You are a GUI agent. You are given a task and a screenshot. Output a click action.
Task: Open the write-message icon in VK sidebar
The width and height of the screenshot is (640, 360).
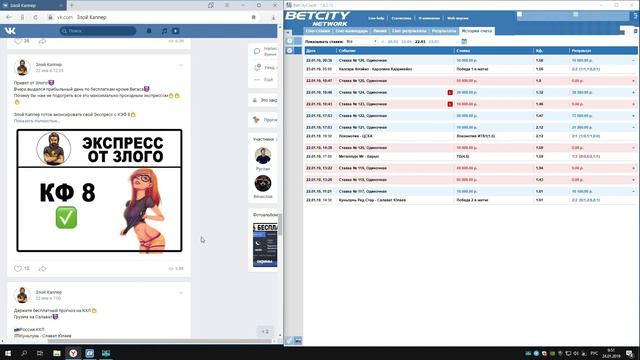tap(257, 51)
